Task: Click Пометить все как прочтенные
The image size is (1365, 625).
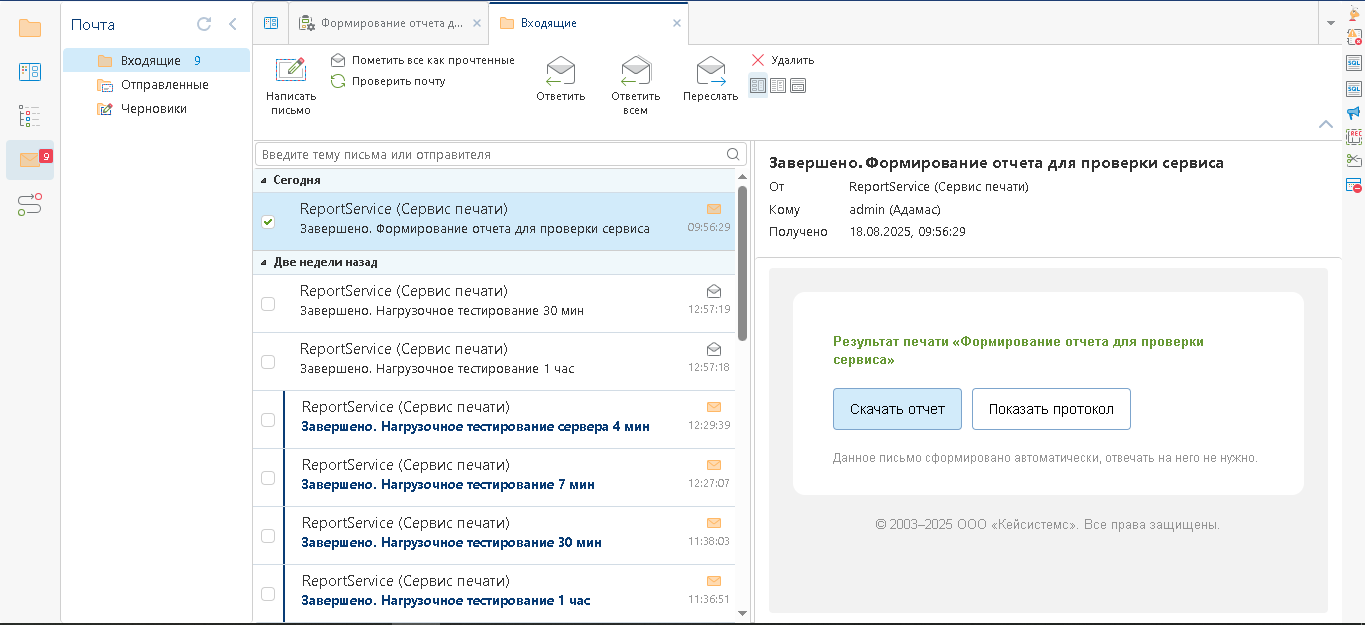Action: tap(422, 60)
